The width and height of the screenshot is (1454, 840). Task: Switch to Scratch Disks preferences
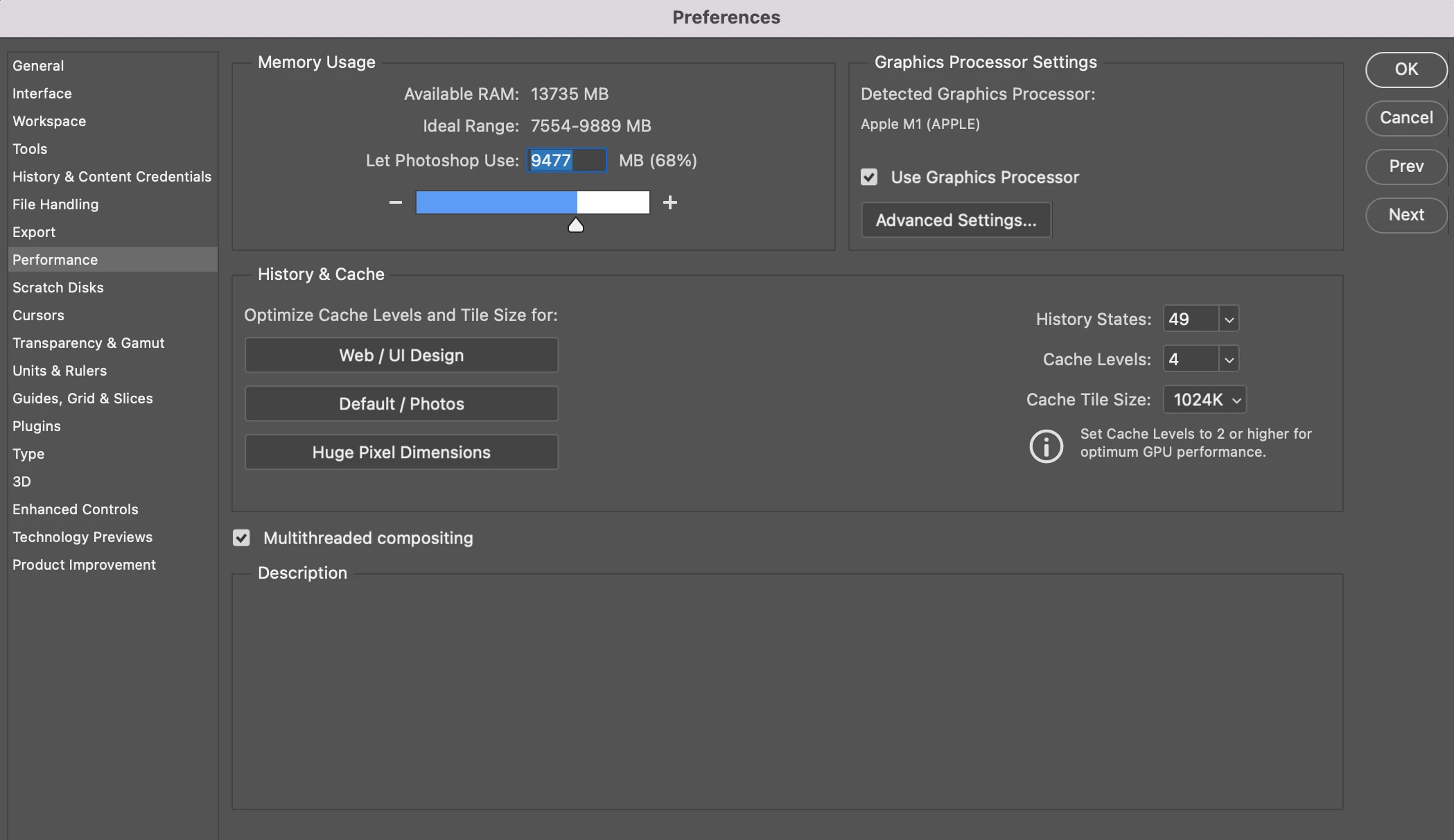pos(58,288)
